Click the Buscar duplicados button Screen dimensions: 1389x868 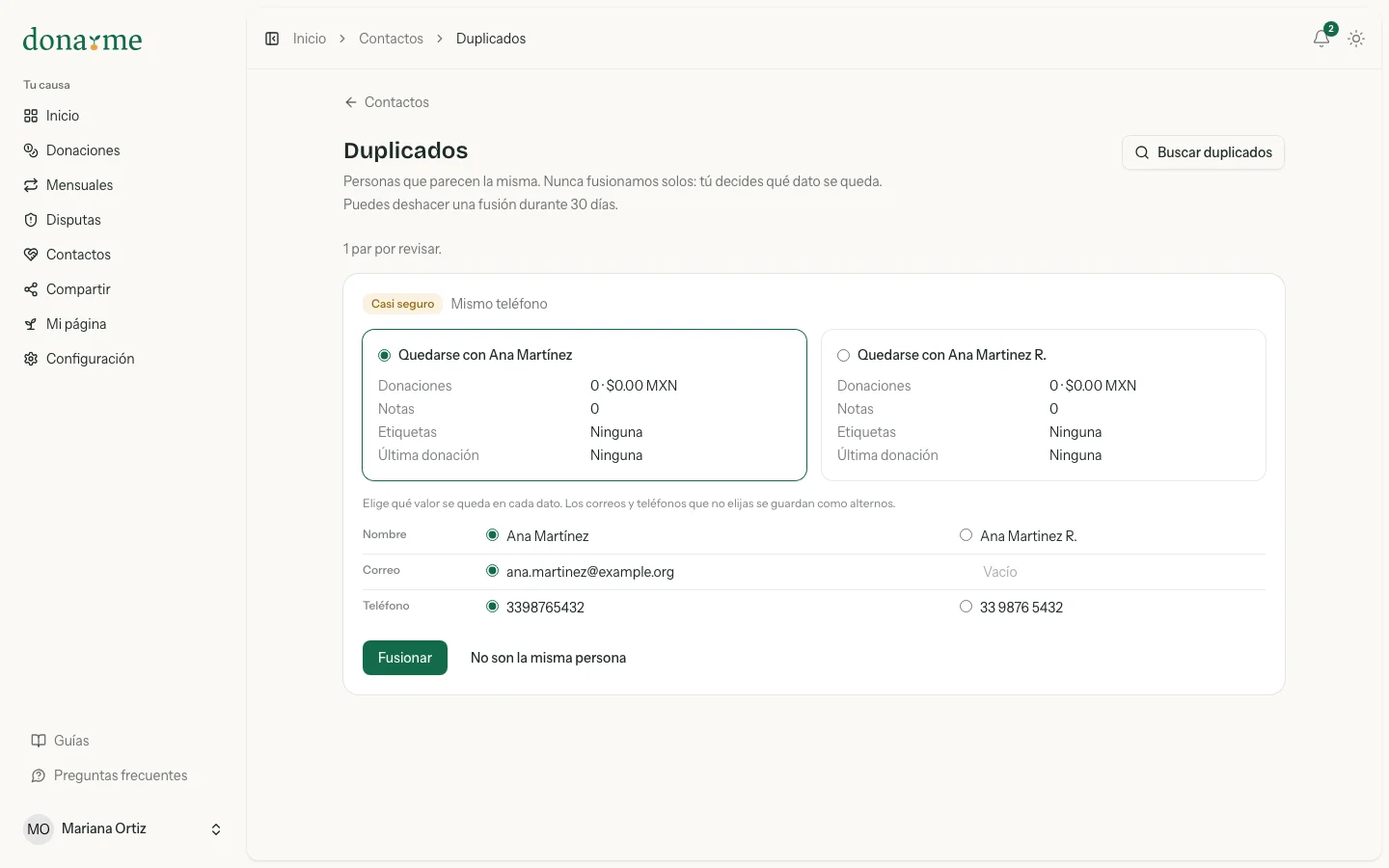point(1203,152)
